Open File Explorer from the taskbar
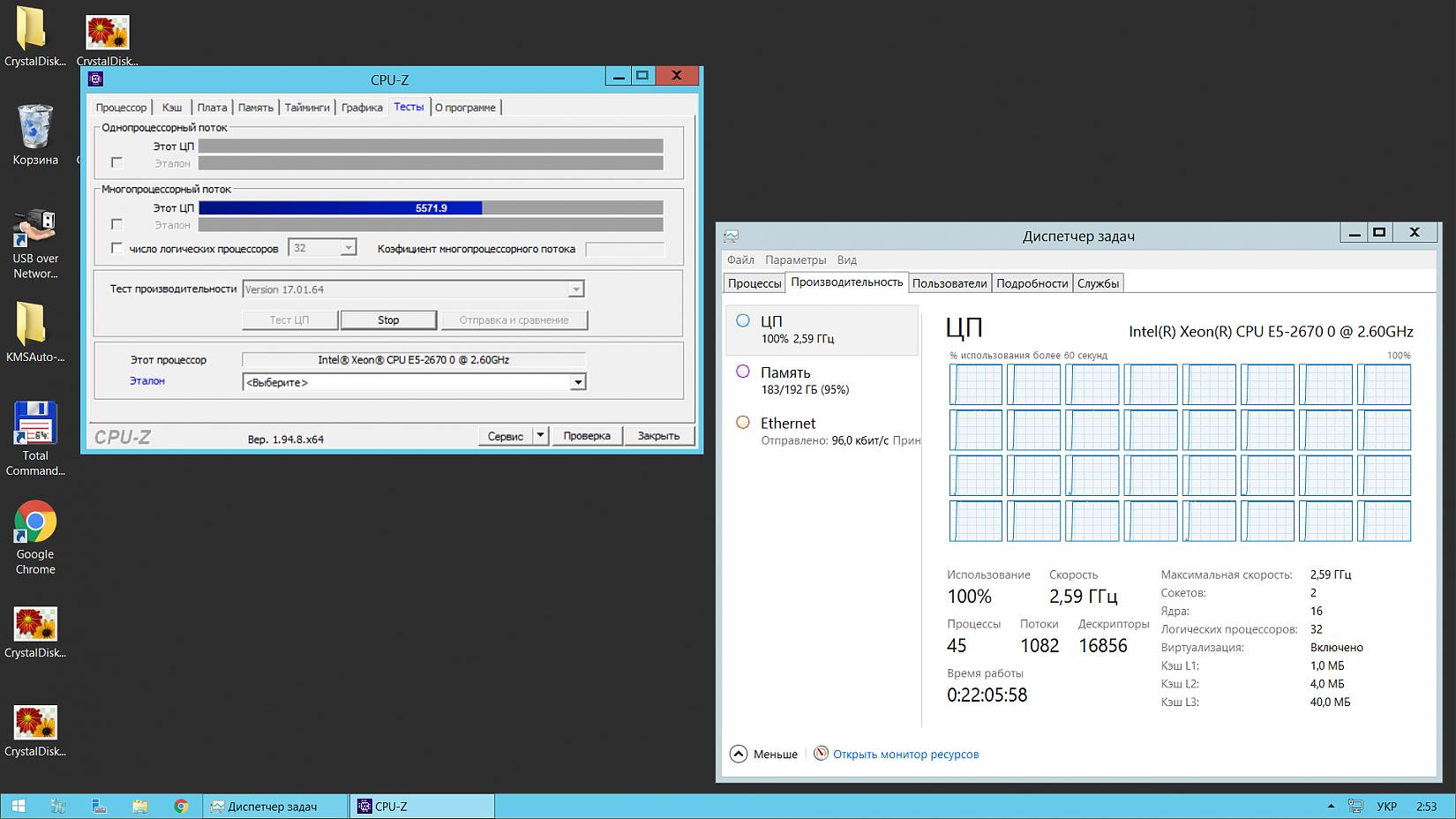1456x819 pixels. click(139, 806)
